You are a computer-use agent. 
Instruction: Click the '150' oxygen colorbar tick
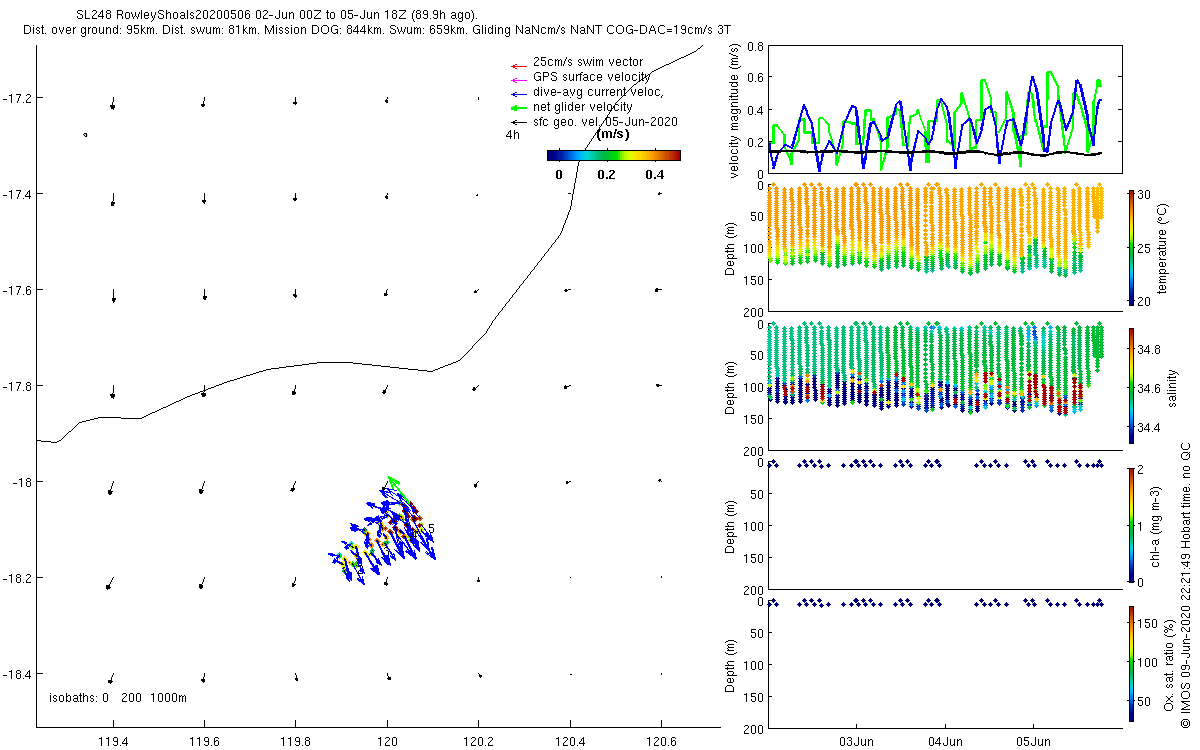1147,624
